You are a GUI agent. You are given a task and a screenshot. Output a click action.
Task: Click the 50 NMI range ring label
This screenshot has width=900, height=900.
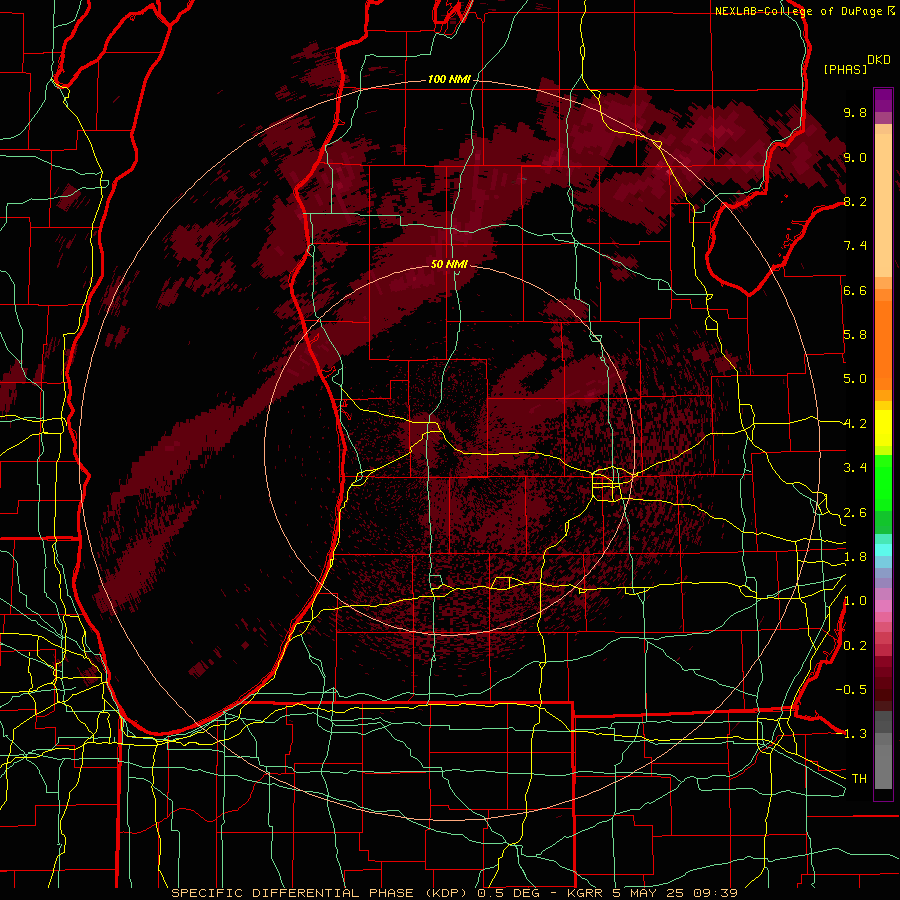point(449,264)
